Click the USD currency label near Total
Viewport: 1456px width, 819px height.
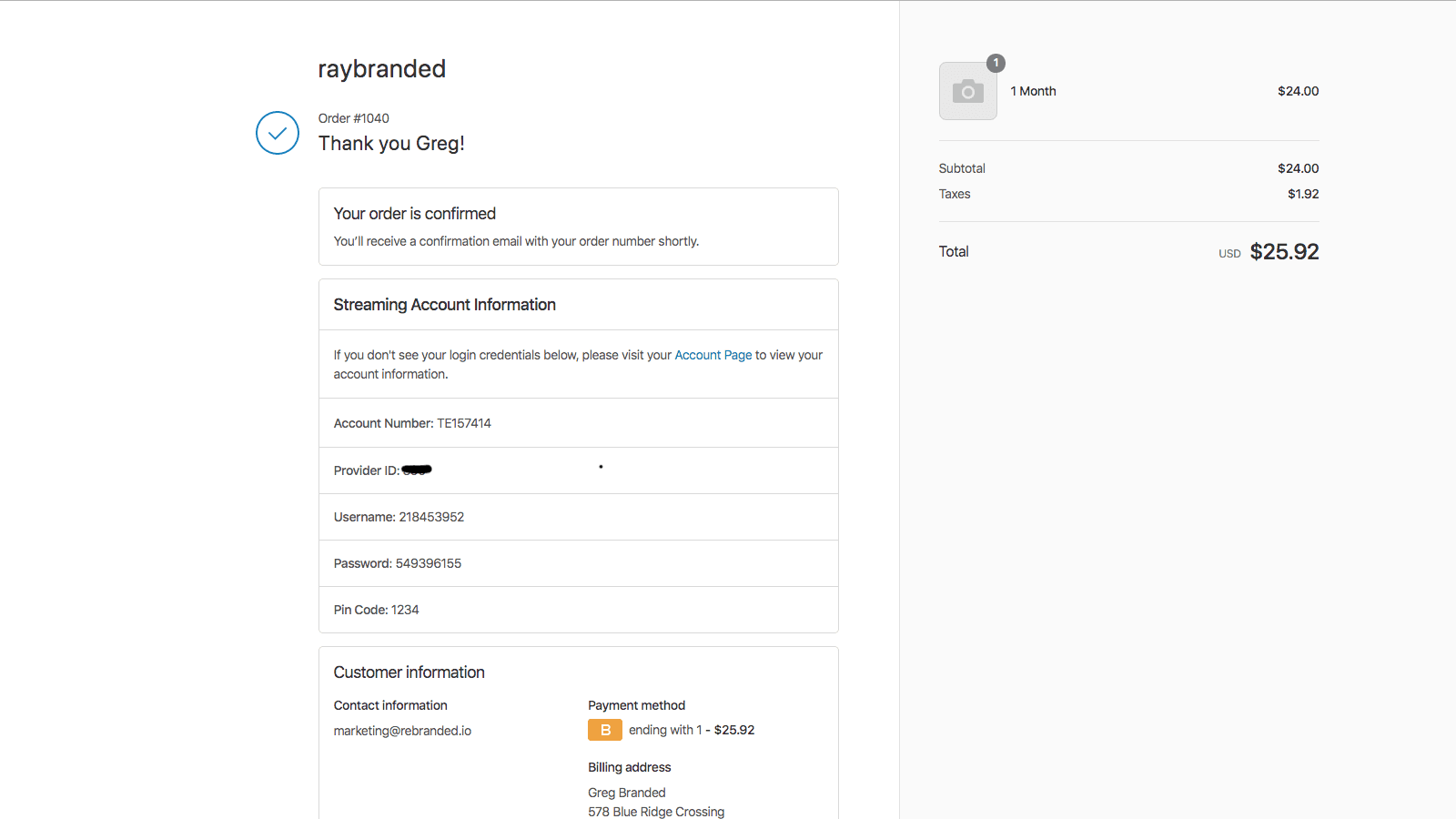click(1228, 253)
